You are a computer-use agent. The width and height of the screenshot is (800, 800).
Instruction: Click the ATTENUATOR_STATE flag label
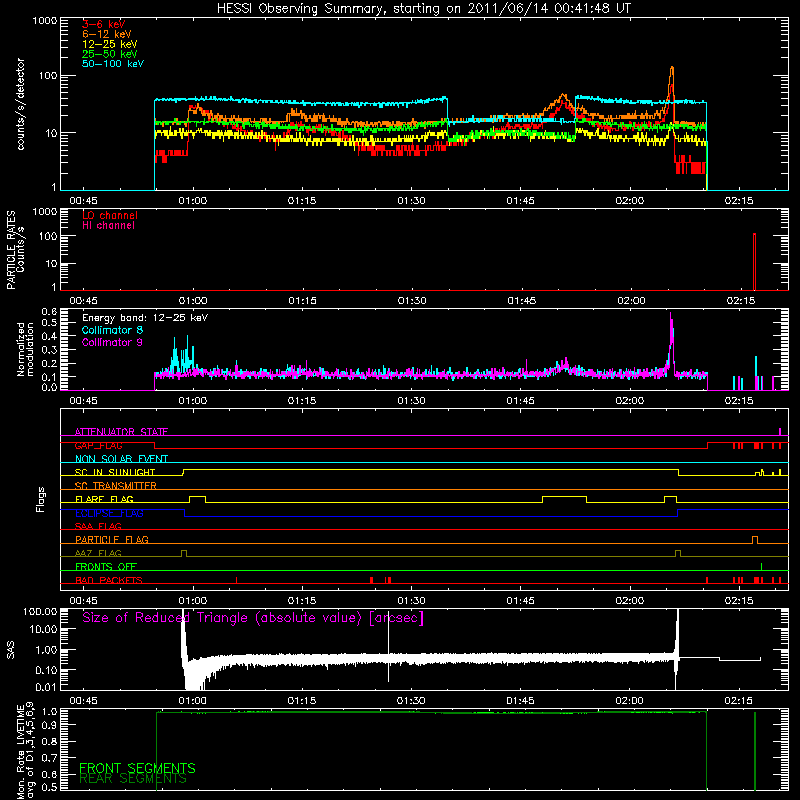(121, 432)
